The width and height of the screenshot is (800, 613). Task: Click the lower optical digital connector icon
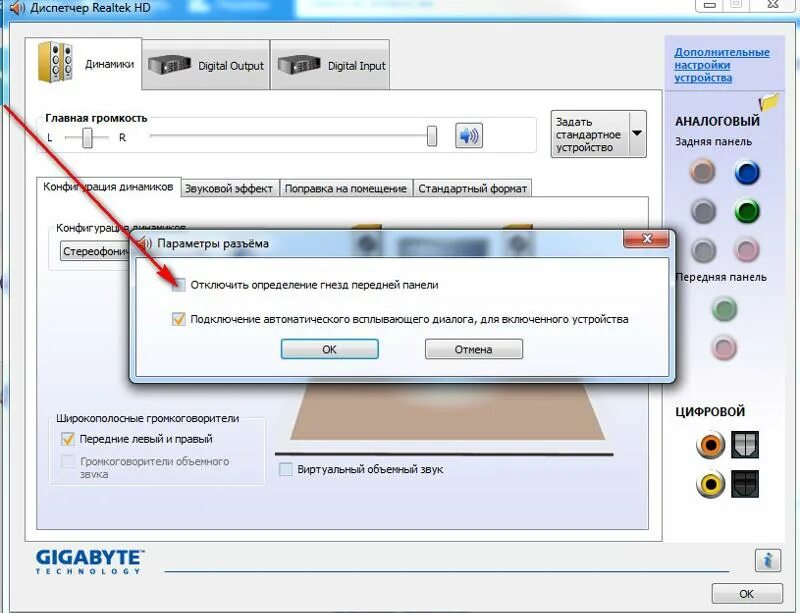[745, 483]
